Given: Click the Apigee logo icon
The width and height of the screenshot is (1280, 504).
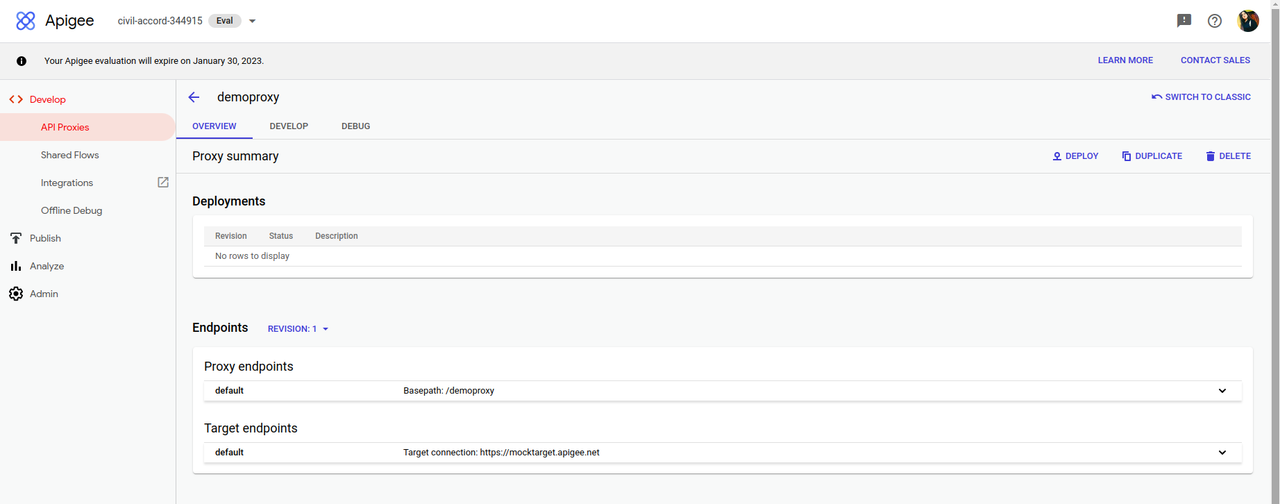Looking at the screenshot, I should click(26, 21).
